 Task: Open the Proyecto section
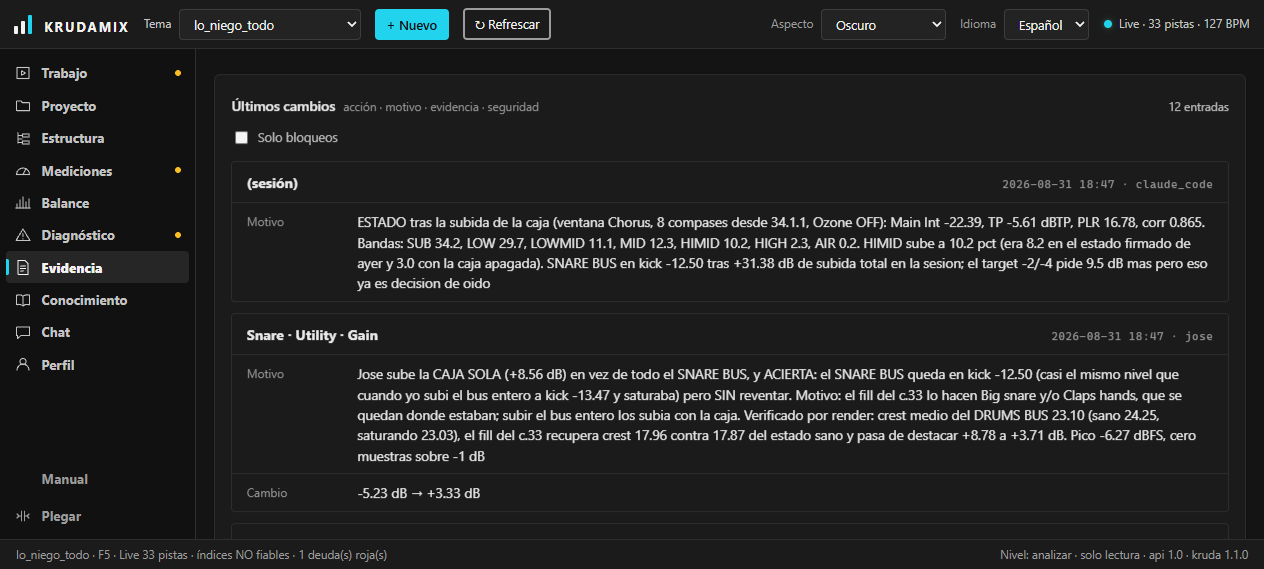pyautogui.click(x=98, y=106)
